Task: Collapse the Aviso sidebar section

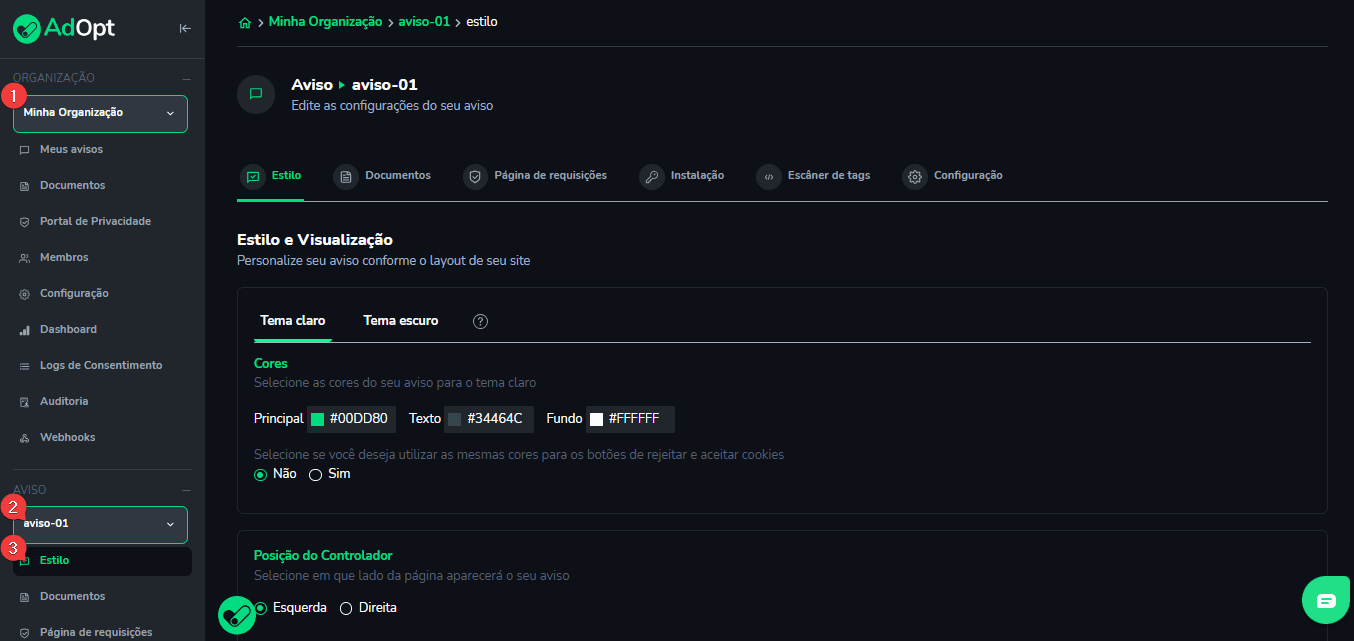Action: tap(186, 490)
